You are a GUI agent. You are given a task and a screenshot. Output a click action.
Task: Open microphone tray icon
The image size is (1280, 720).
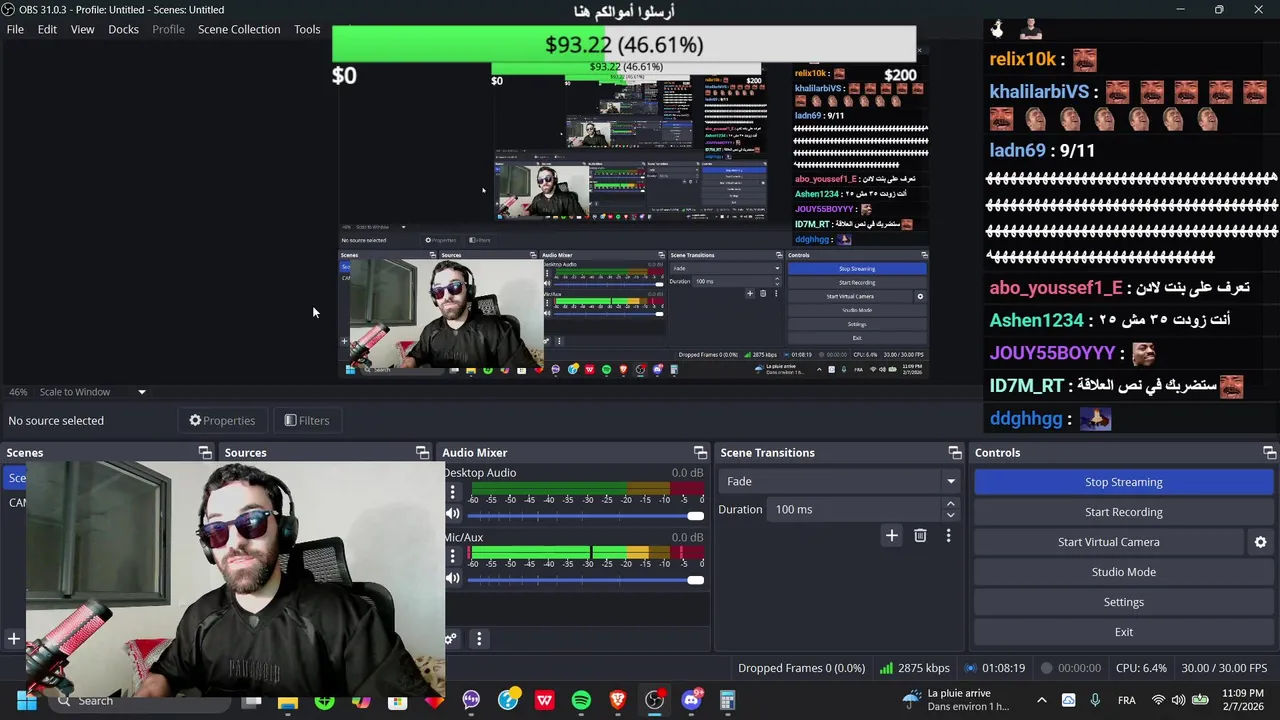(x=1095, y=701)
